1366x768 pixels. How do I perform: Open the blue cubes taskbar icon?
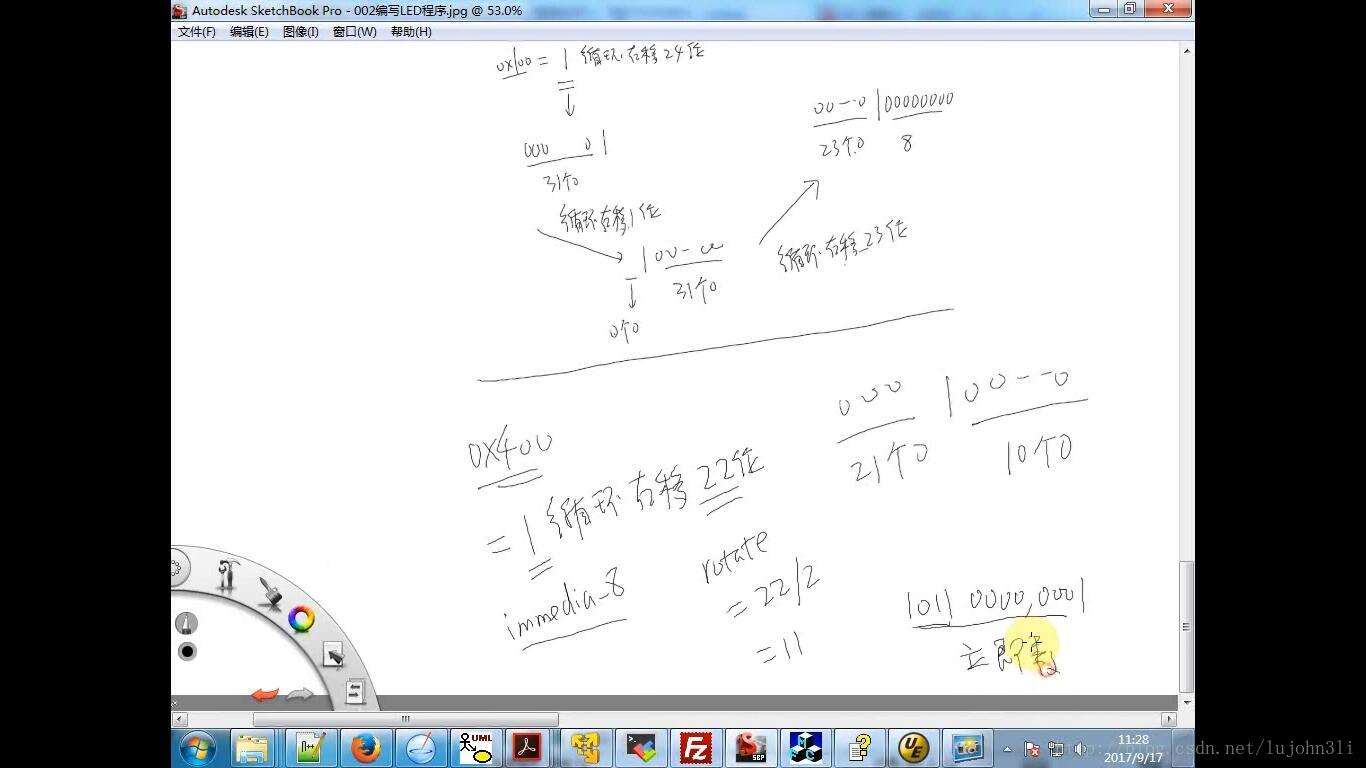pyautogui.click(x=804, y=748)
